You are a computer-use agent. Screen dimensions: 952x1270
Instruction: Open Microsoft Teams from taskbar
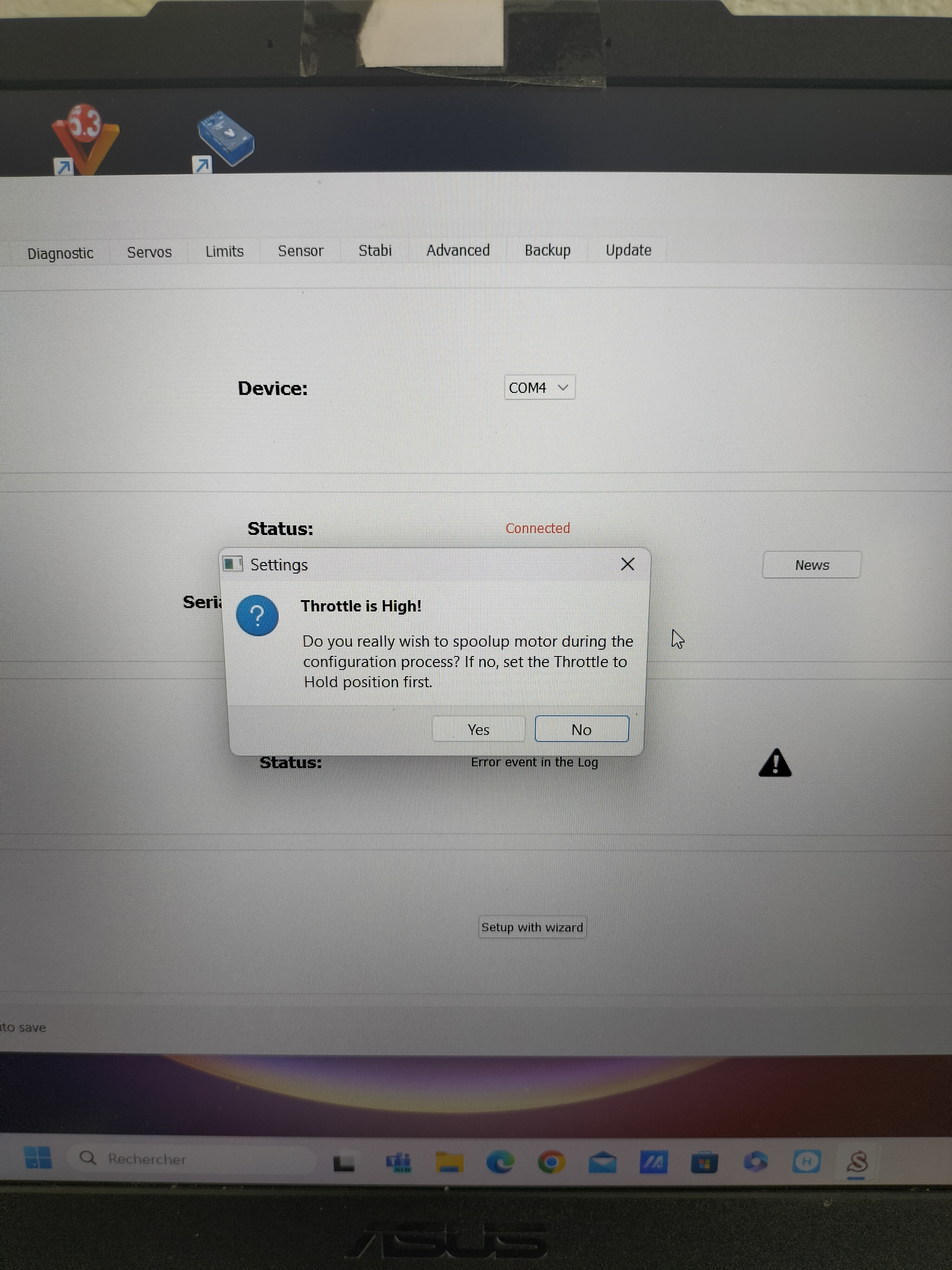(398, 1162)
